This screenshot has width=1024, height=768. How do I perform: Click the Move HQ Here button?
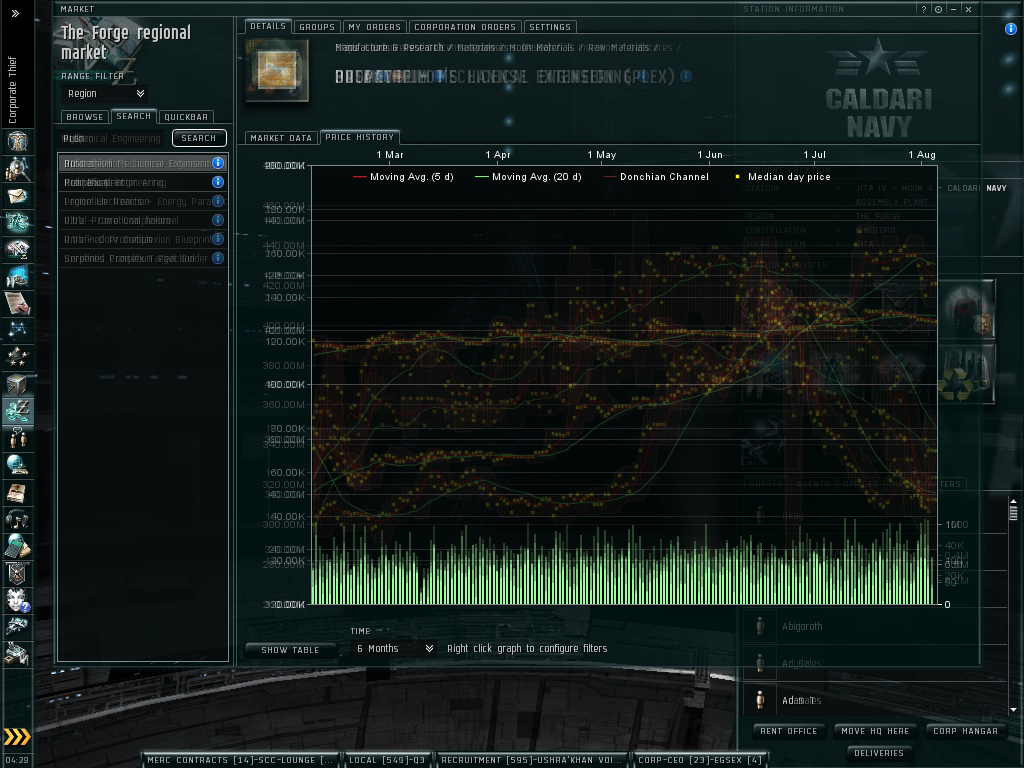875,731
